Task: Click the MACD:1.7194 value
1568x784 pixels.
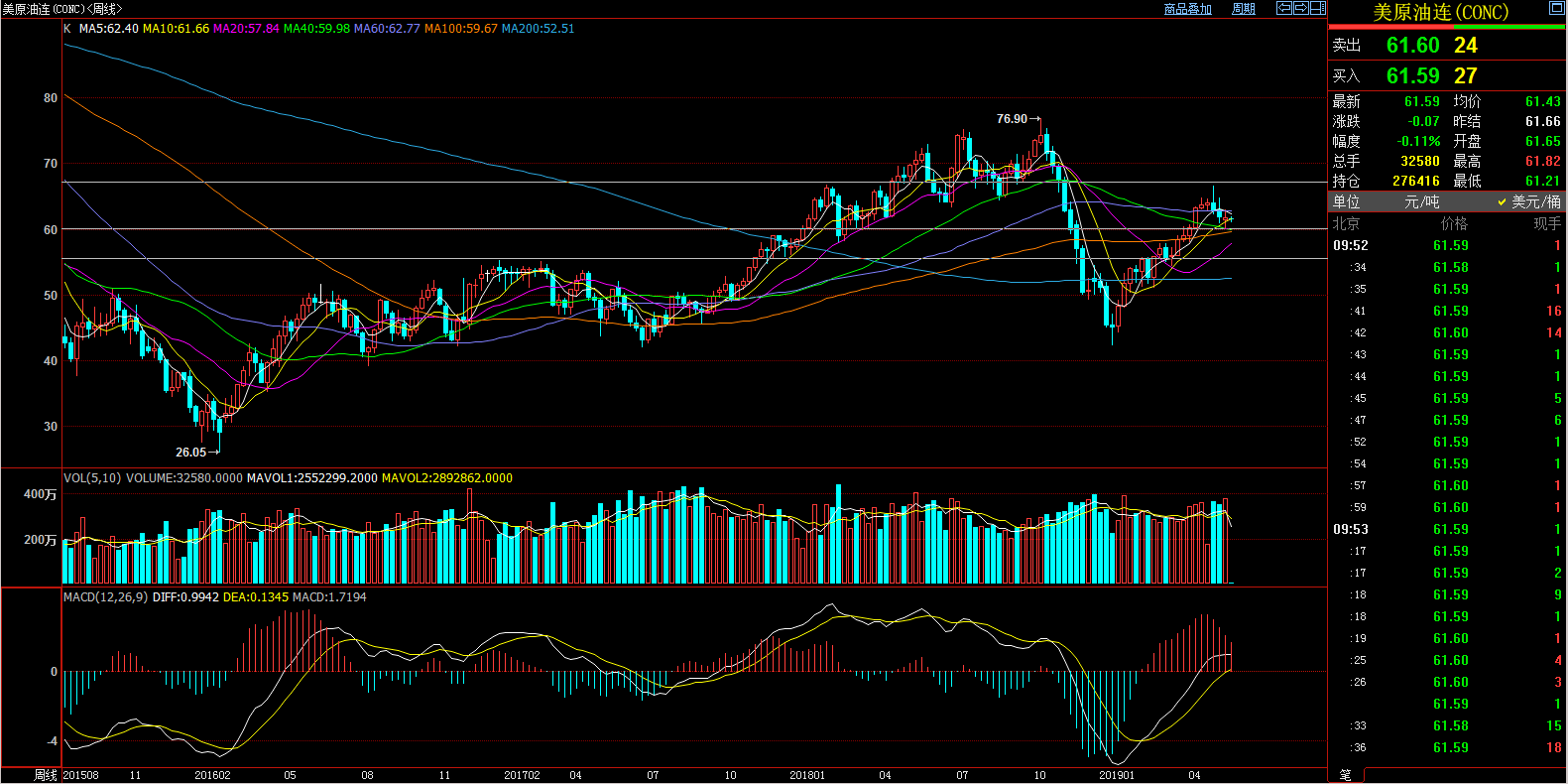Action: (x=329, y=597)
